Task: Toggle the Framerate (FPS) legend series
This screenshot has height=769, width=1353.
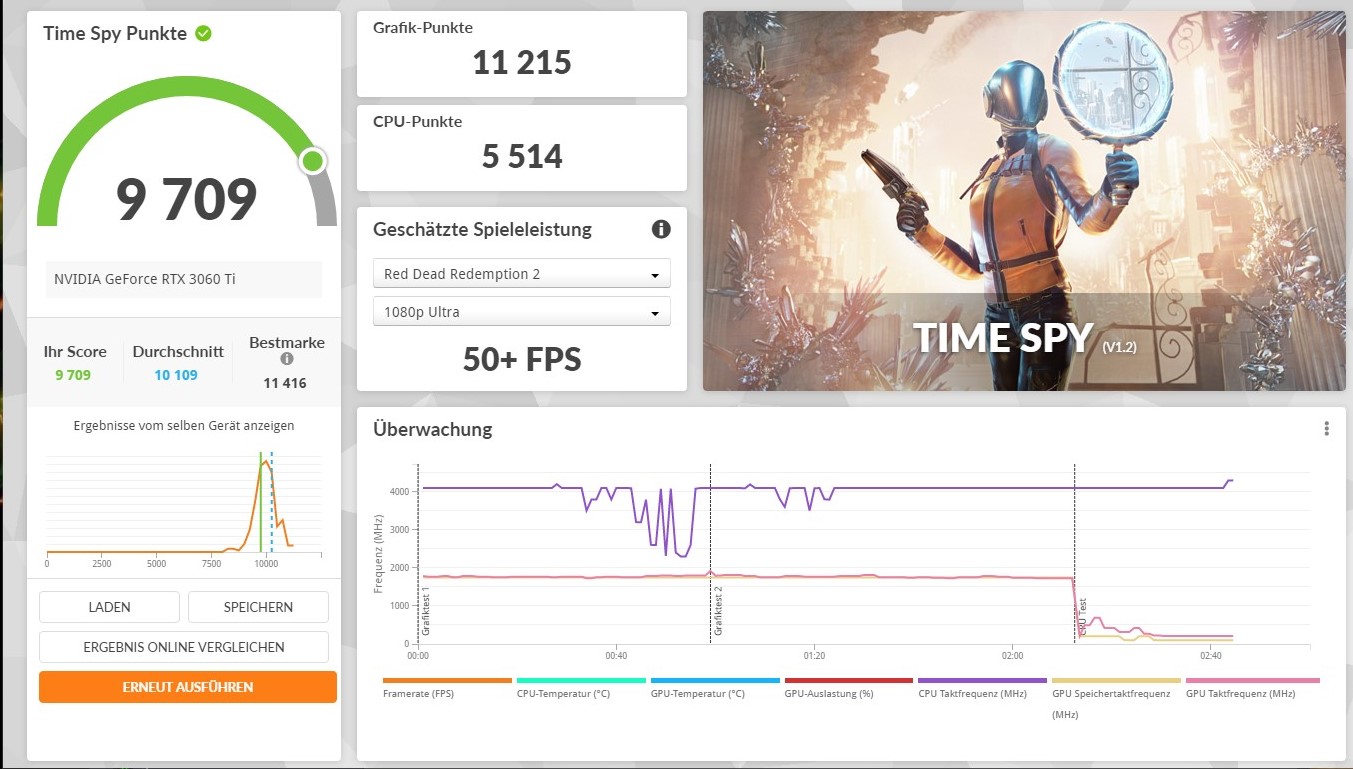Action: [447, 688]
